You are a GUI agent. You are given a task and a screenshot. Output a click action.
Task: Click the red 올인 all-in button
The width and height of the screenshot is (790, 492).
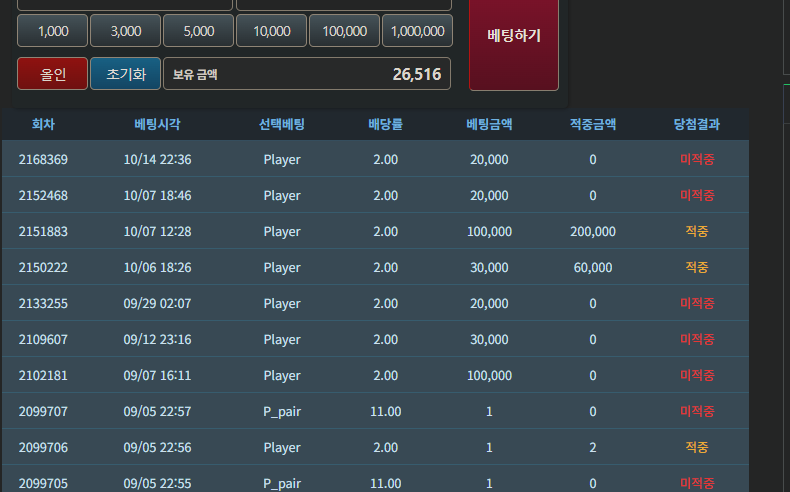pos(52,74)
